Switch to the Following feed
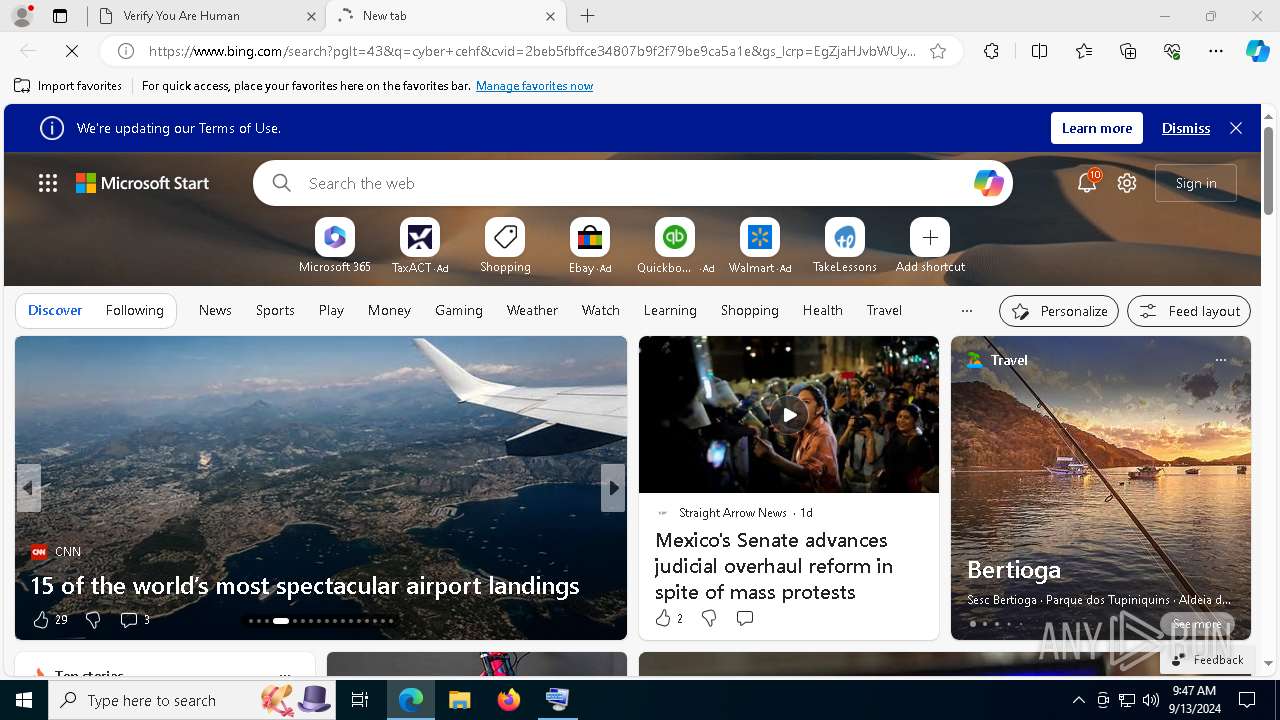 point(135,311)
